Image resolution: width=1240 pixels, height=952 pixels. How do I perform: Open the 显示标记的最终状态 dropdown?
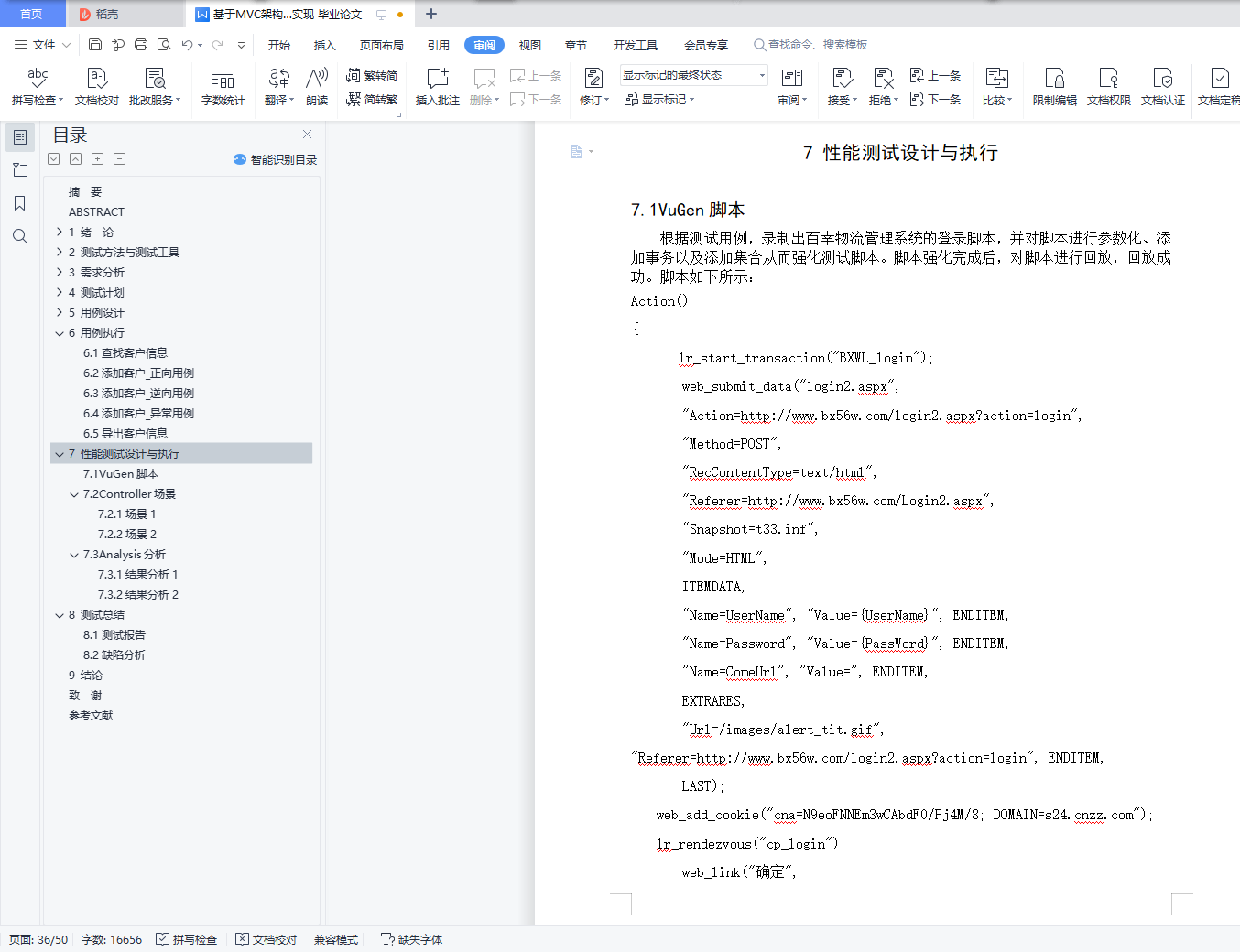(694, 75)
